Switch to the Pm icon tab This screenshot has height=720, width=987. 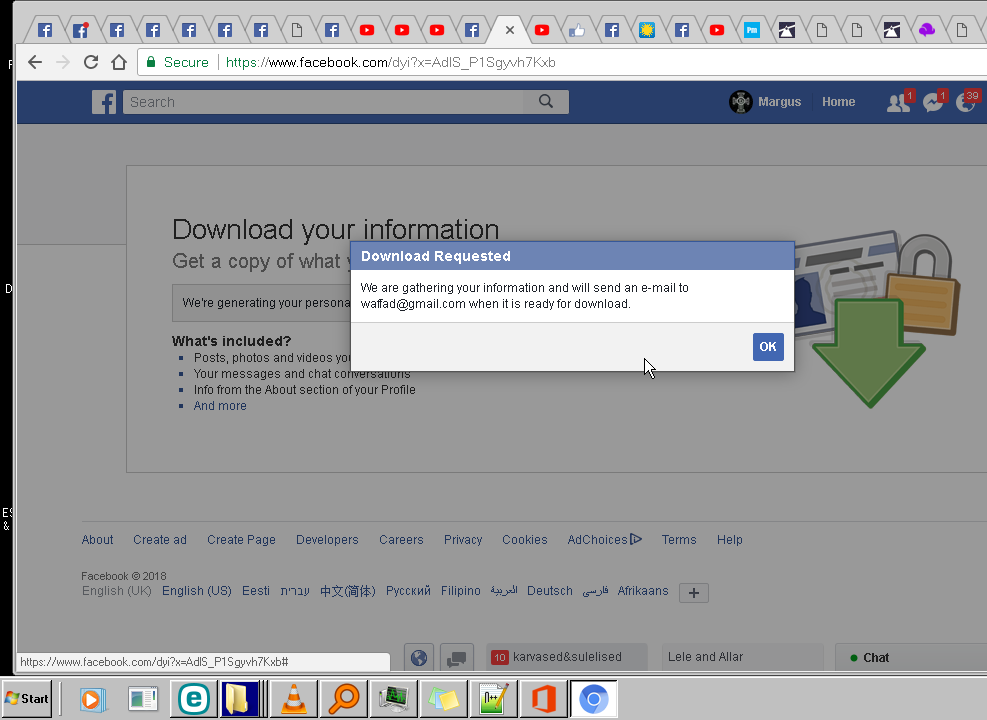point(752,30)
